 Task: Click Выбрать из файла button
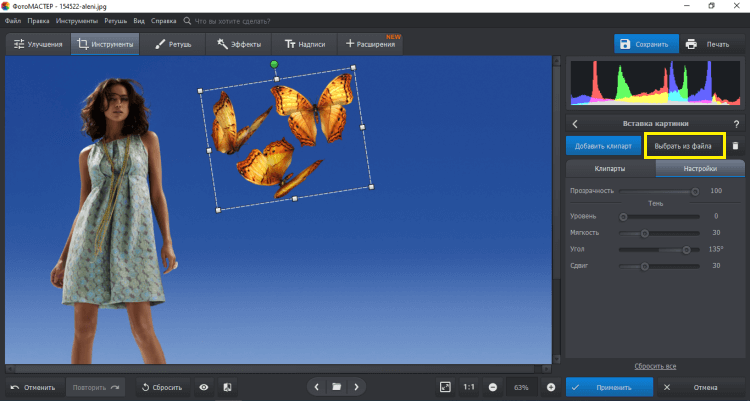tap(683, 146)
